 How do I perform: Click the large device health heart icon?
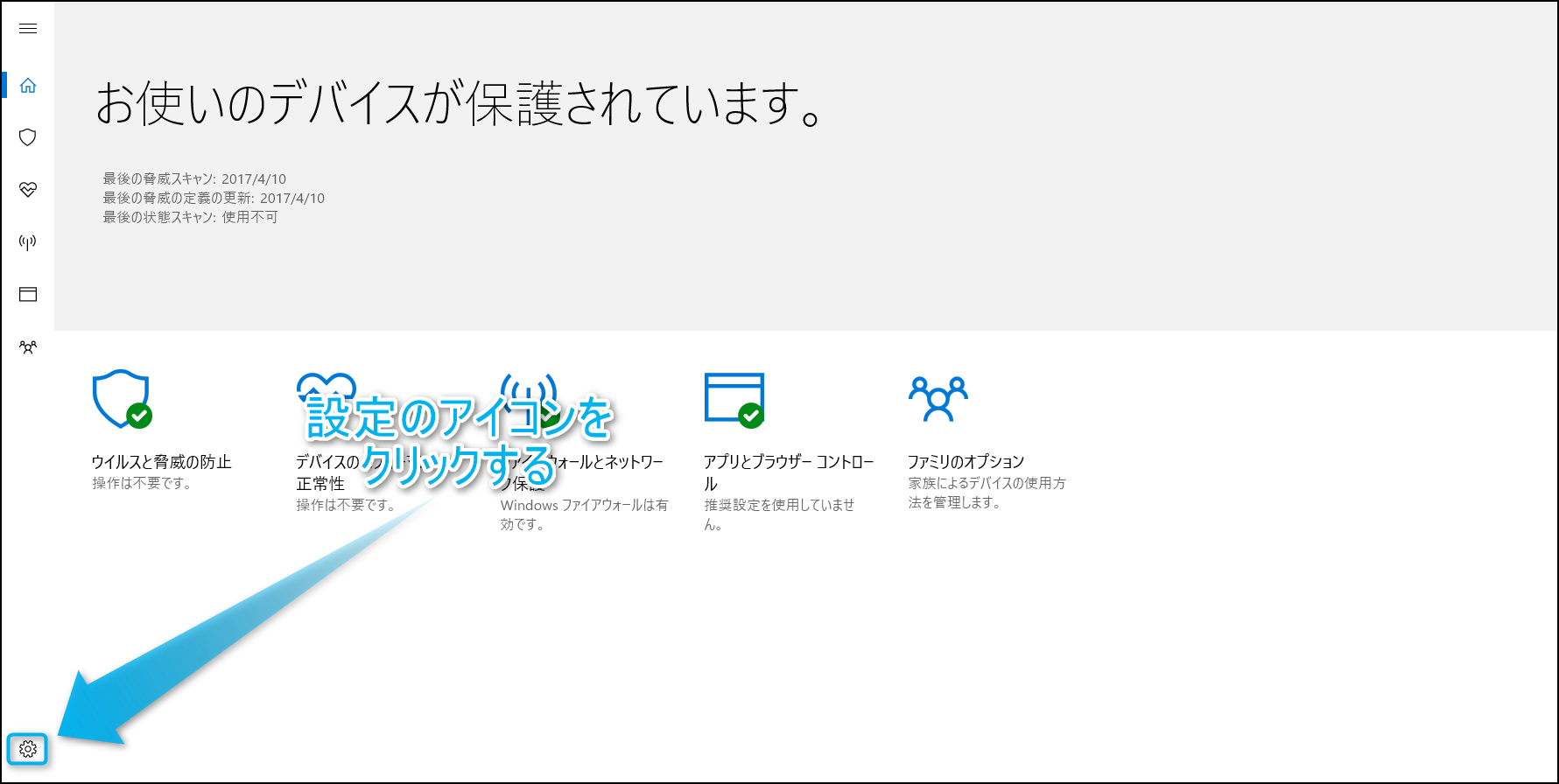tap(326, 385)
